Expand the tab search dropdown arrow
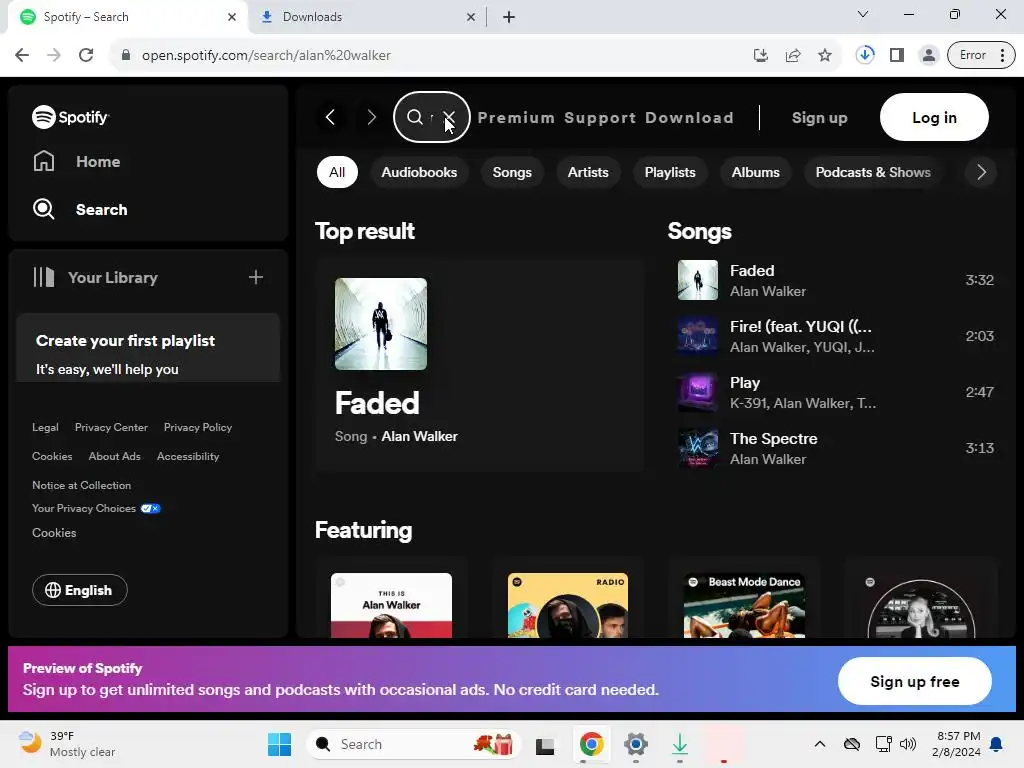Image resolution: width=1024 pixels, height=768 pixels. pyautogui.click(x=863, y=14)
